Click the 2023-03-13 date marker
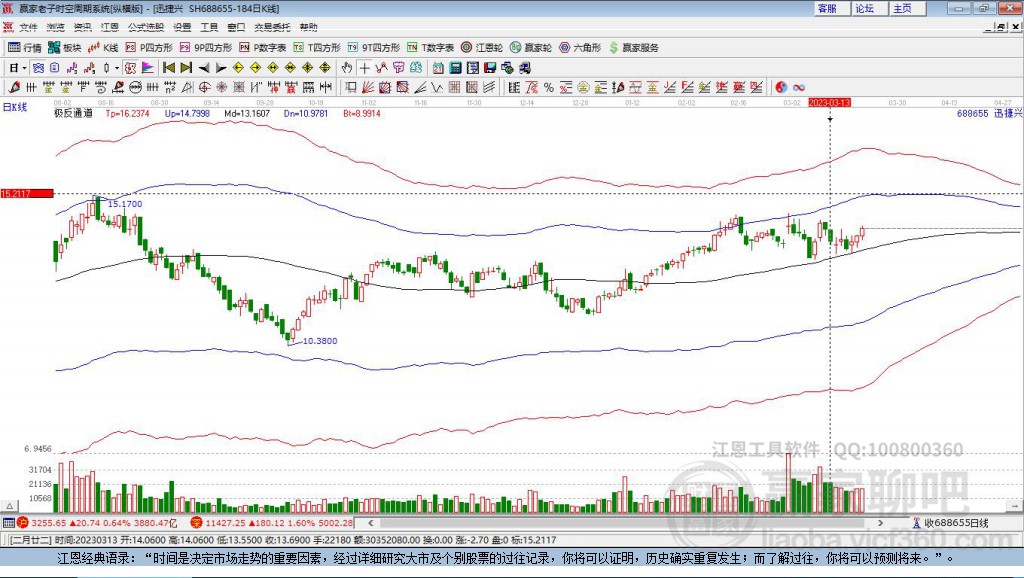 coord(829,103)
